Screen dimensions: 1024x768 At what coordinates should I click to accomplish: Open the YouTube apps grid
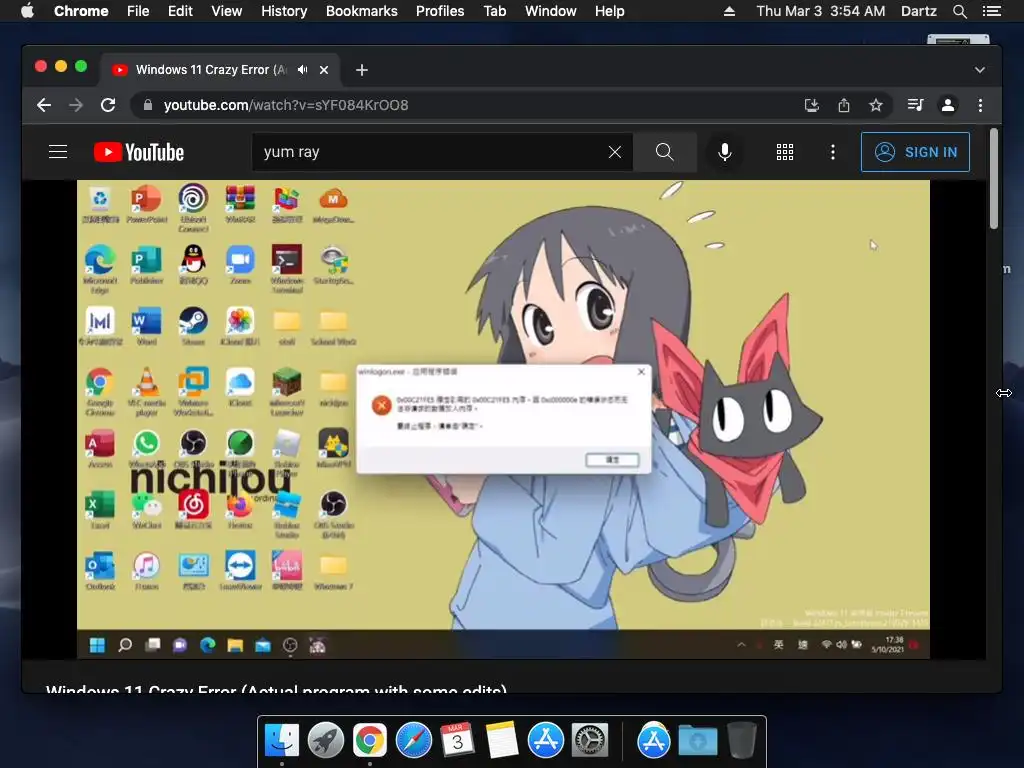click(x=785, y=152)
